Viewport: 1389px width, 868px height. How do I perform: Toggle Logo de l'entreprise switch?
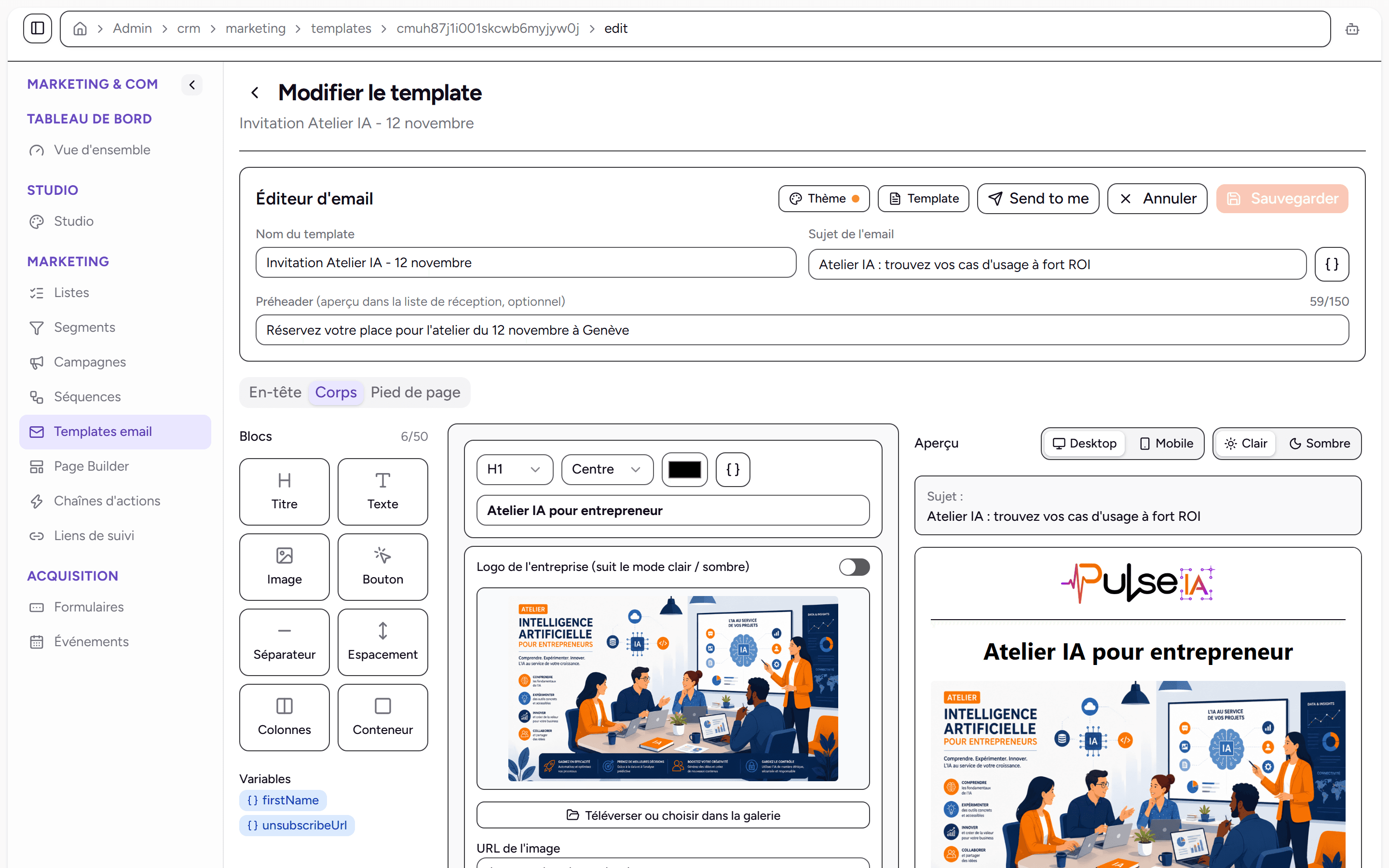(854, 567)
